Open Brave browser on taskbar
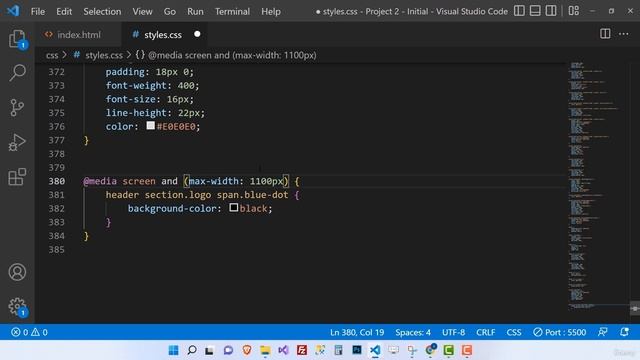The width and height of the screenshot is (640, 360). pyautogui.click(x=247, y=350)
